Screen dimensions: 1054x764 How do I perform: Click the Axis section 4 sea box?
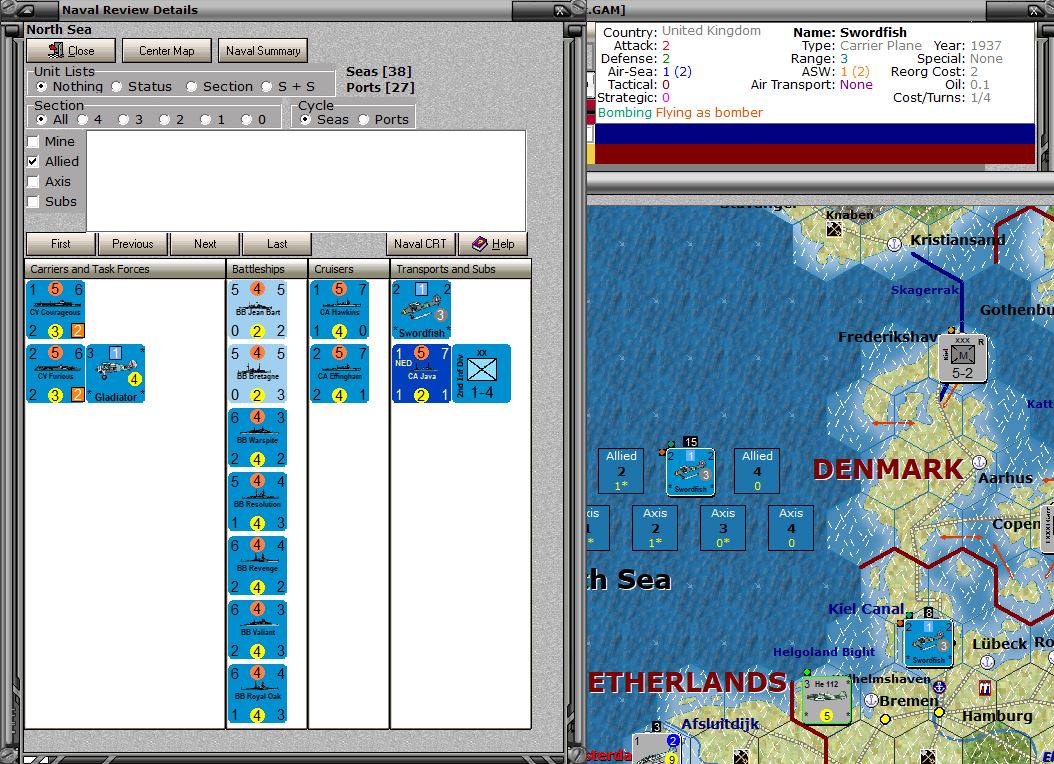point(791,527)
